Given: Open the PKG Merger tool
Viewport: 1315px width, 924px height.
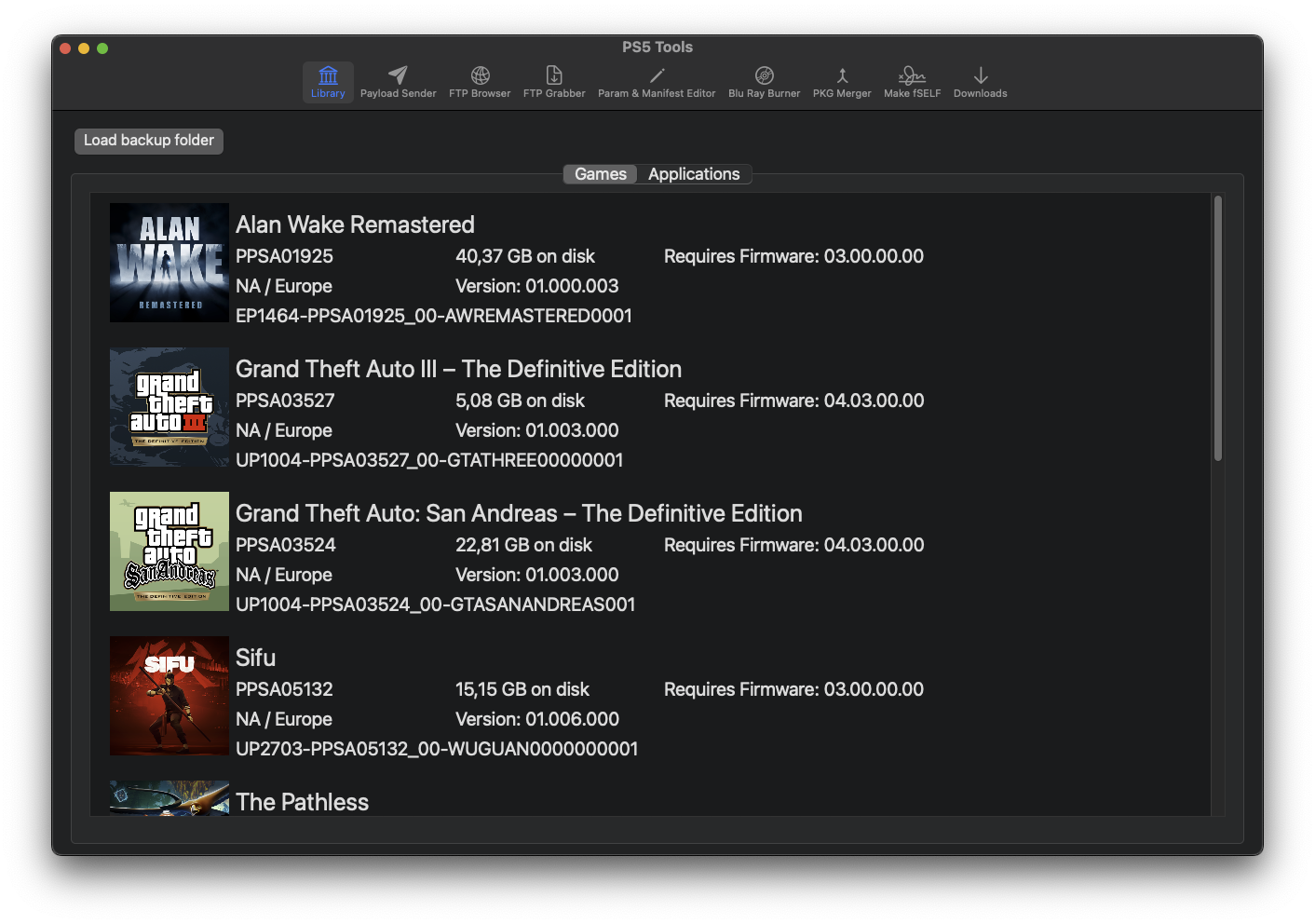Looking at the screenshot, I should [842, 82].
